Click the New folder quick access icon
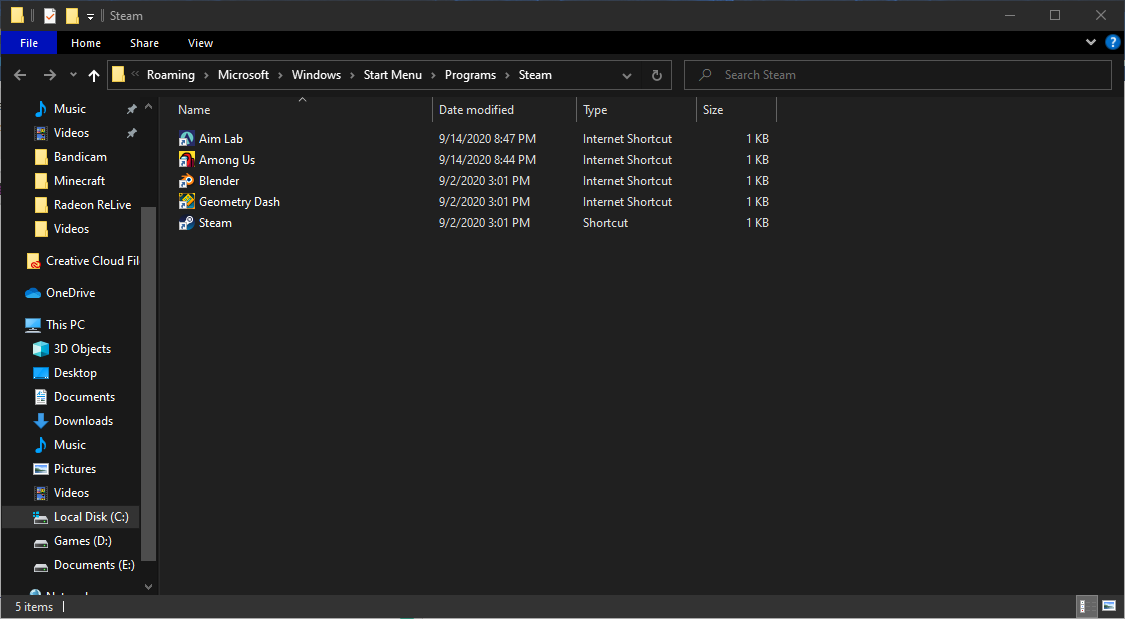Screen dimensions: 1125x619 [72, 16]
